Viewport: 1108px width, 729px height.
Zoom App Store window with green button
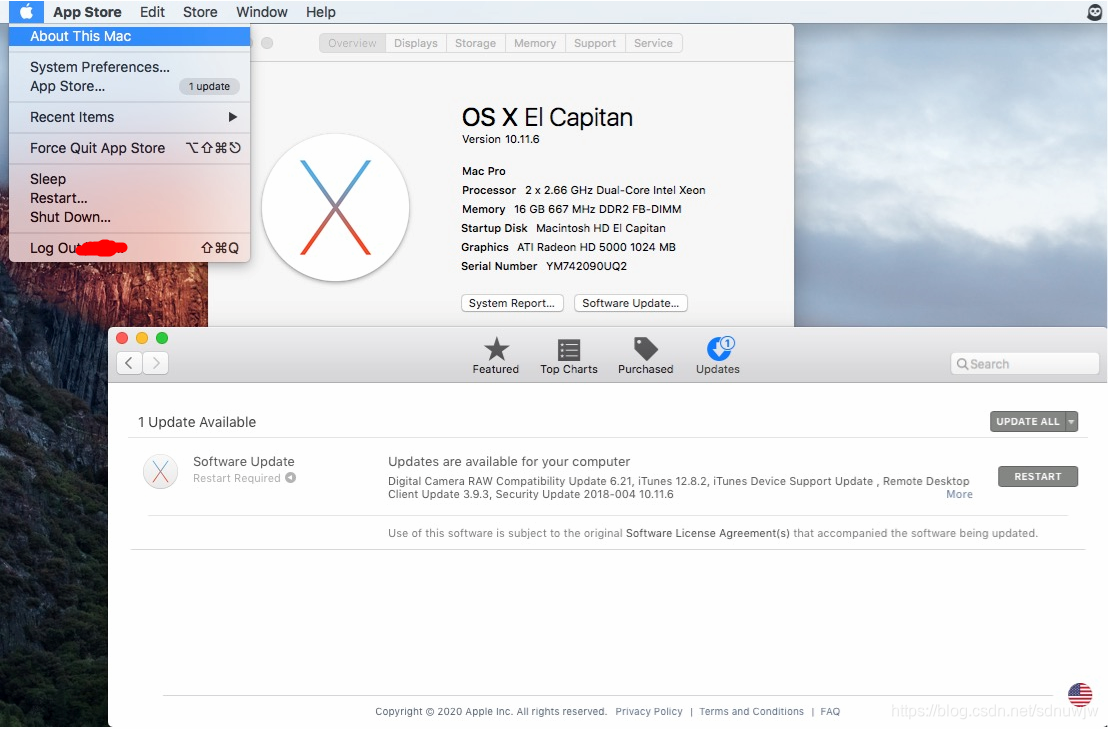click(x=162, y=338)
